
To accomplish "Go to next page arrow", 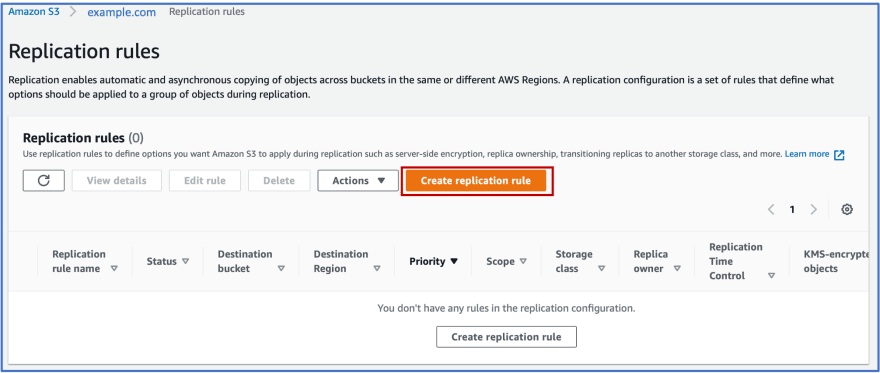I will tap(814, 210).
